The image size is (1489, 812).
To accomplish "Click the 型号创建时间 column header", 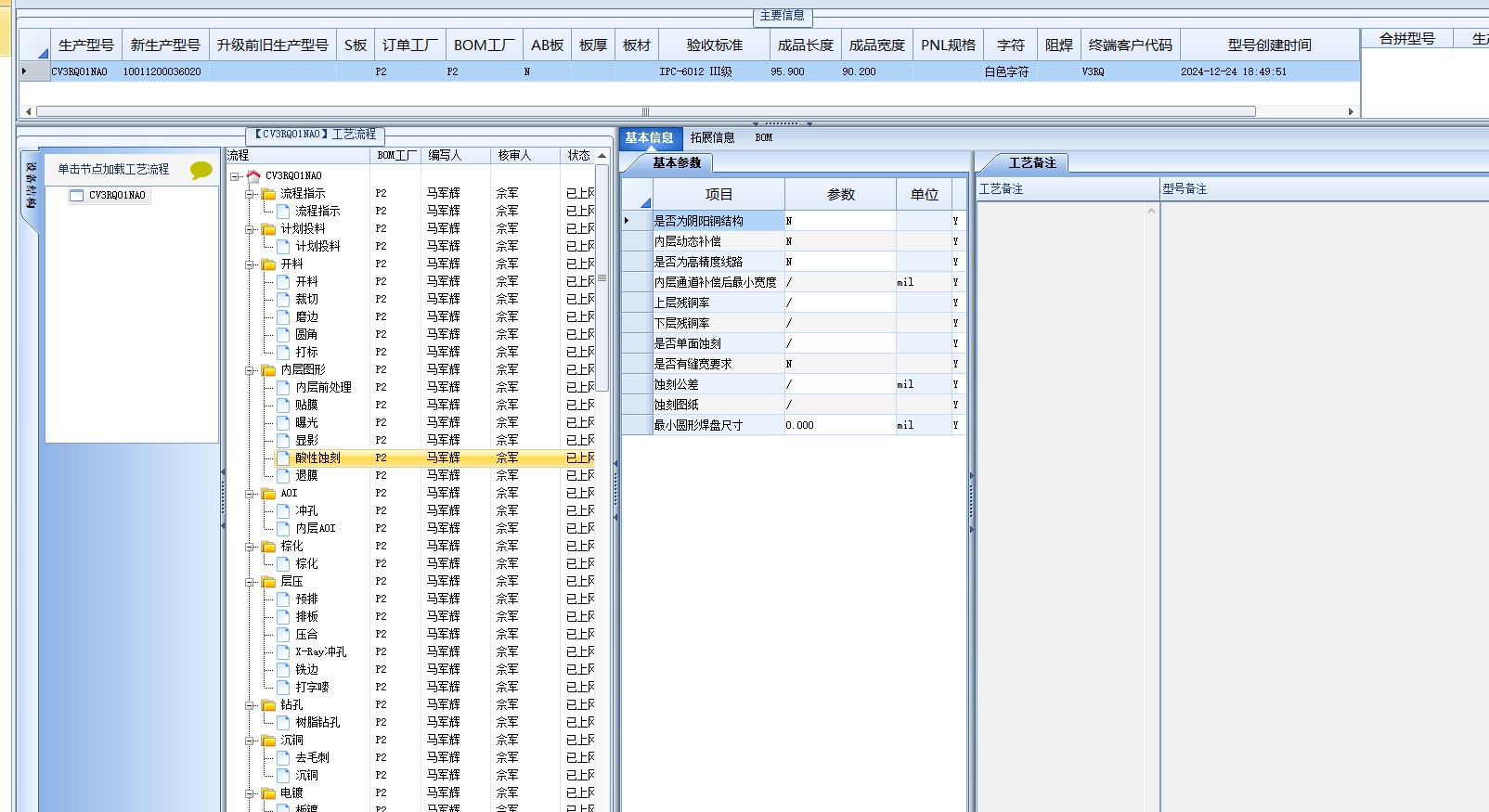I will click(x=1269, y=45).
